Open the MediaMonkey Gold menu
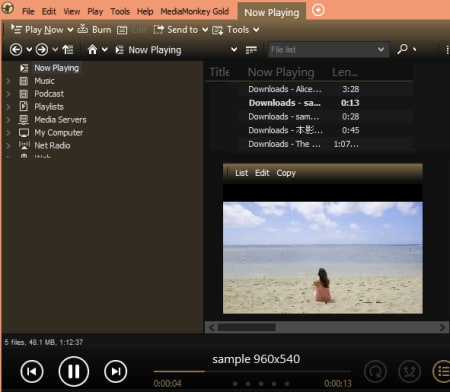Viewport: 450px width, 392px height. click(x=195, y=12)
